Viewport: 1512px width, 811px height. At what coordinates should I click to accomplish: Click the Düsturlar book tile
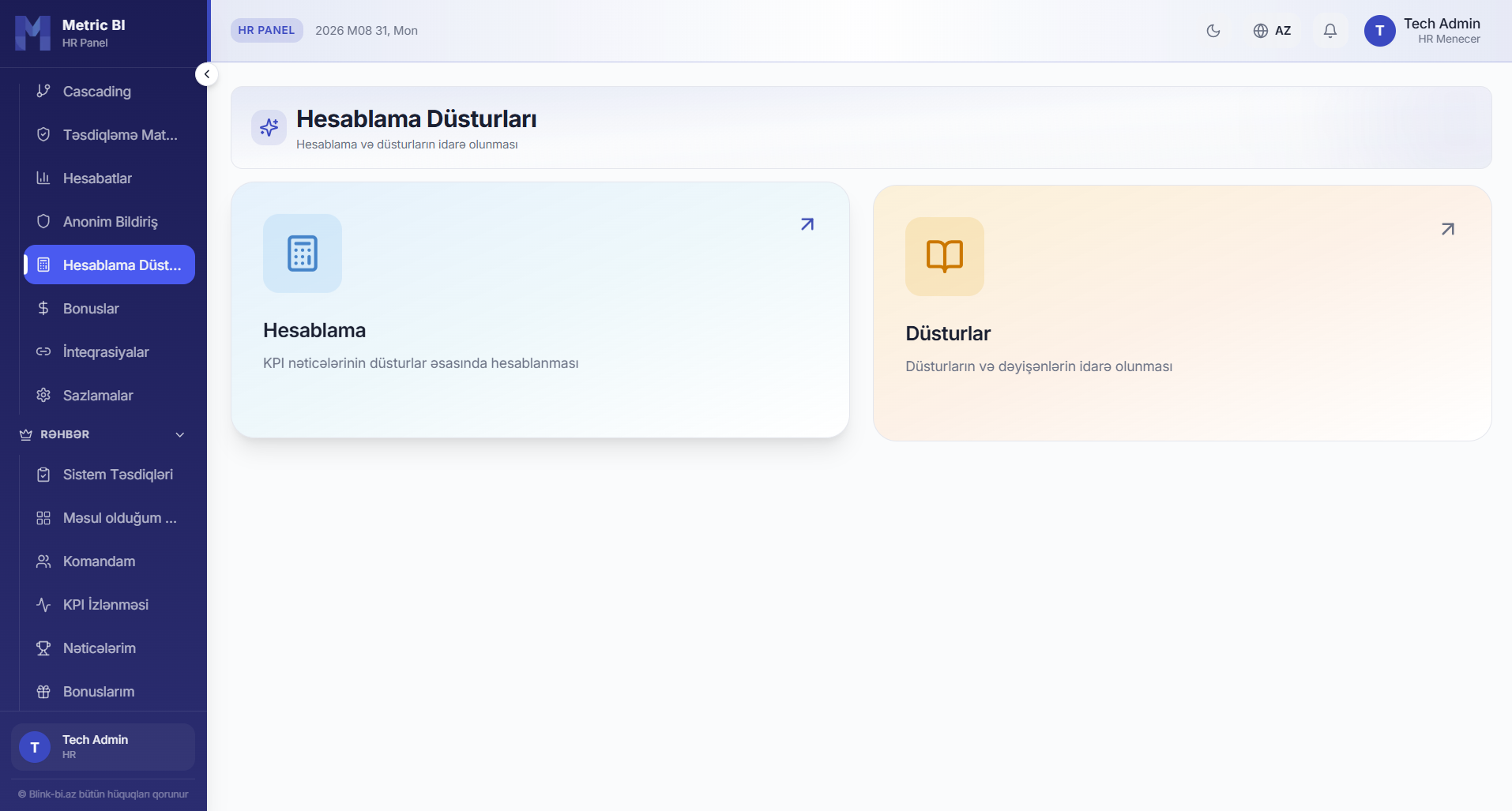(945, 257)
